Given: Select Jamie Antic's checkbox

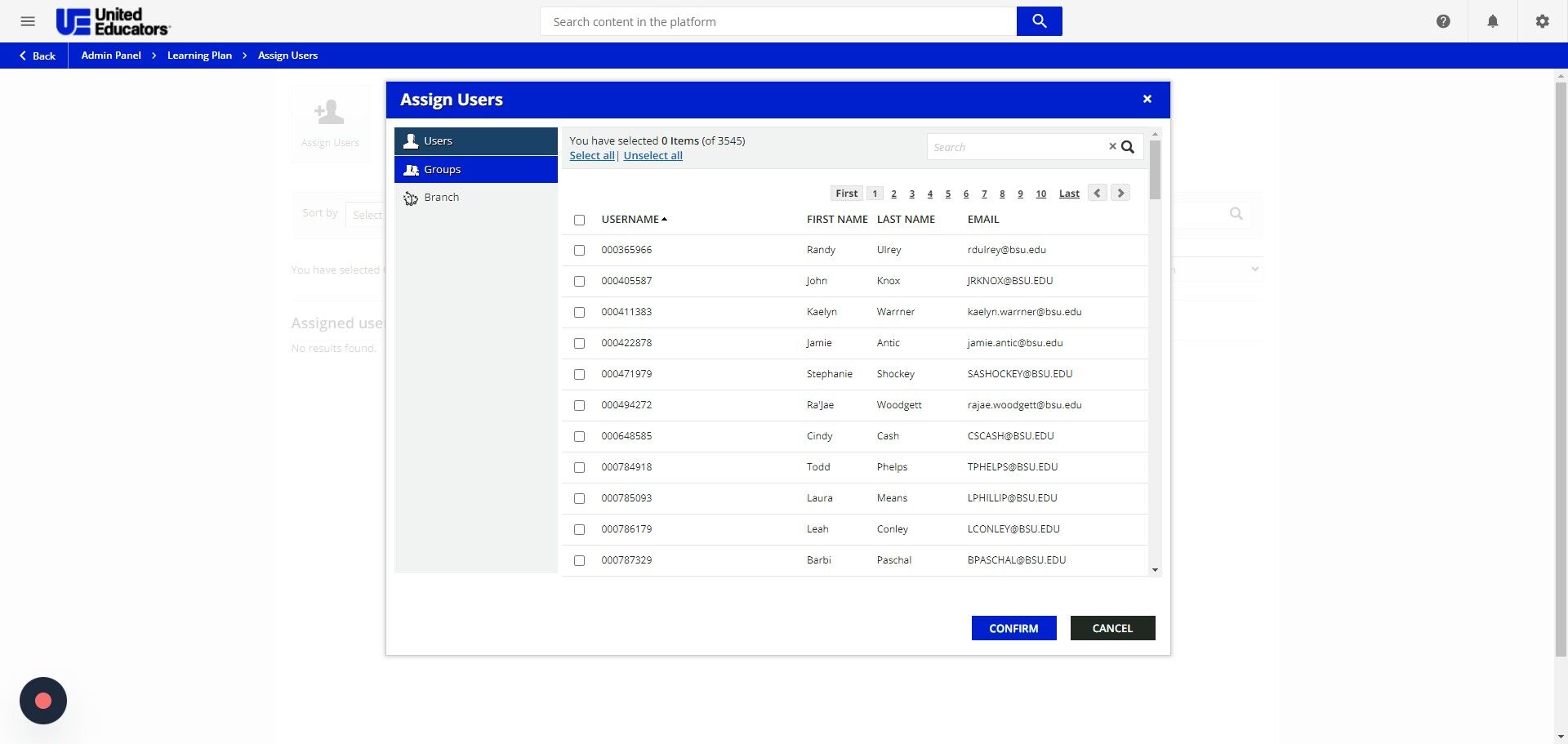Looking at the screenshot, I should pos(579,344).
